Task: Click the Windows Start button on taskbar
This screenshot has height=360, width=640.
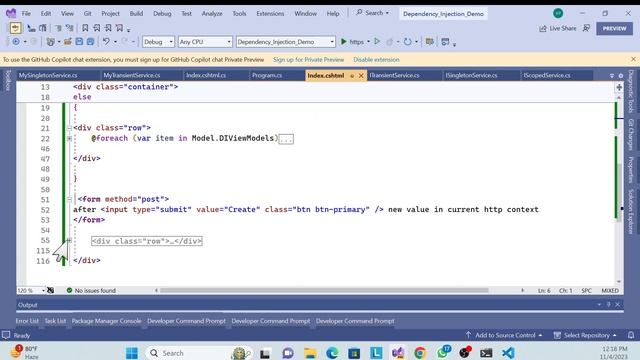Action: (131, 353)
